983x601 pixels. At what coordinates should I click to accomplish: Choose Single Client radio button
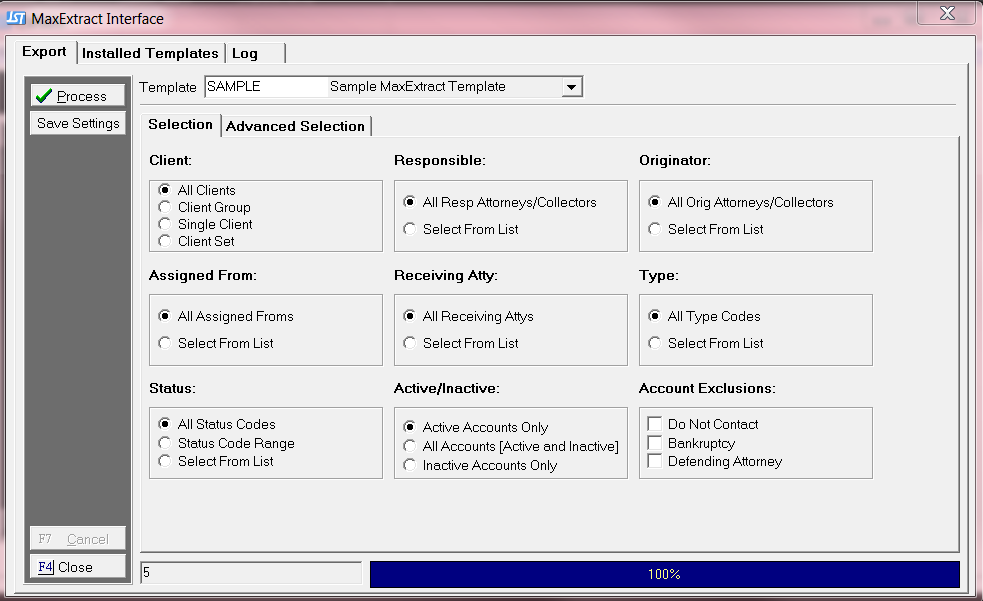pos(165,224)
